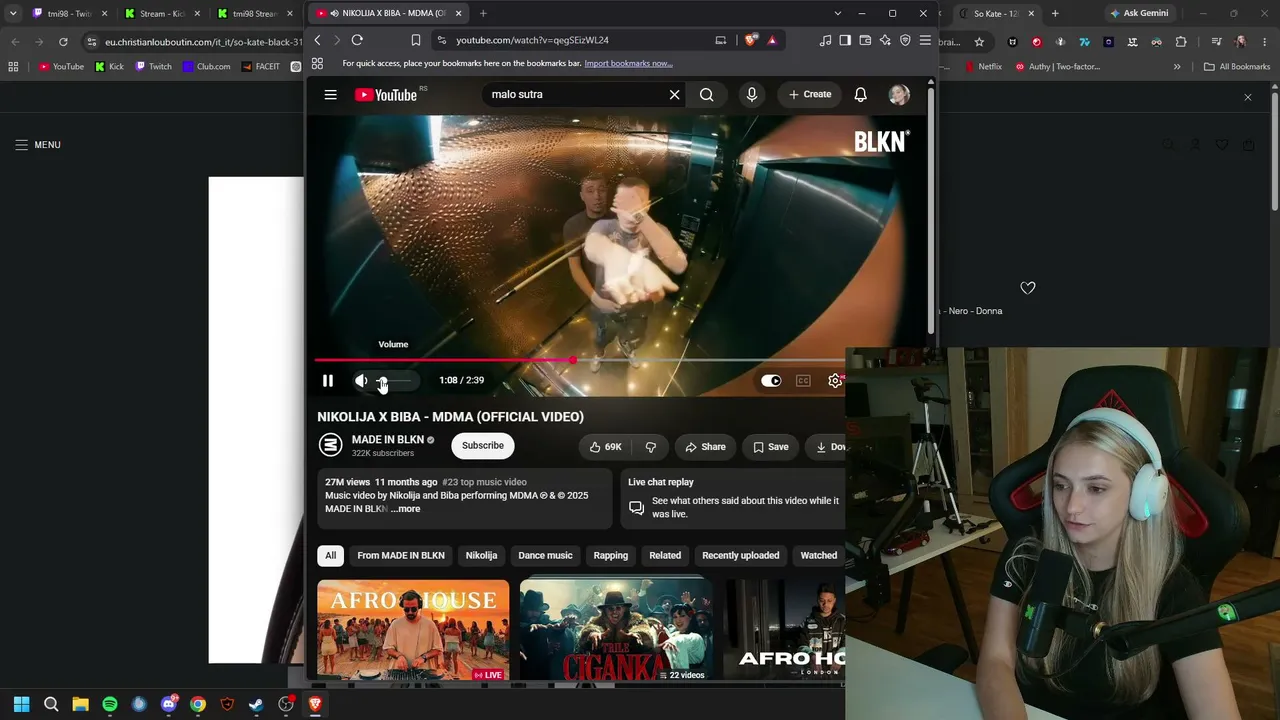
Task: Open the Brave tab search dropdown
Action: click(x=838, y=13)
